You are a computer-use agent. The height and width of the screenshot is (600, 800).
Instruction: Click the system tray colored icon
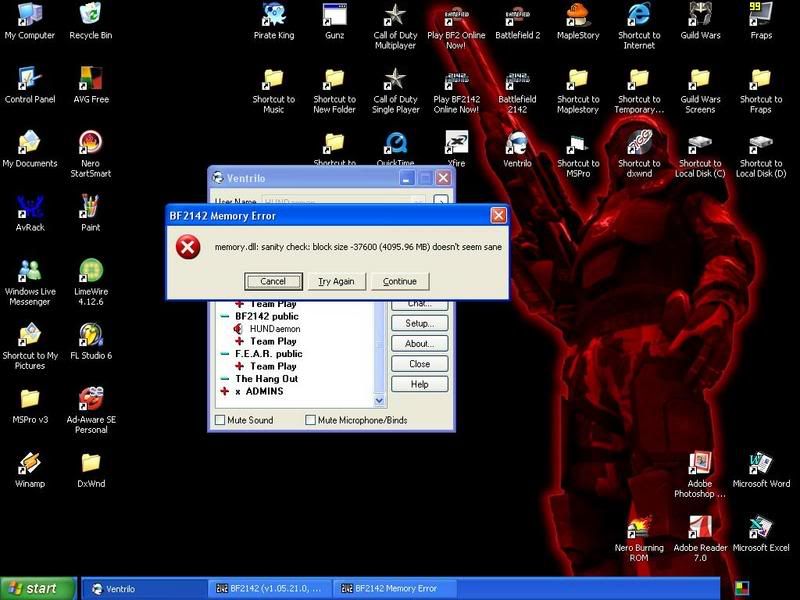(x=742, y=589)
